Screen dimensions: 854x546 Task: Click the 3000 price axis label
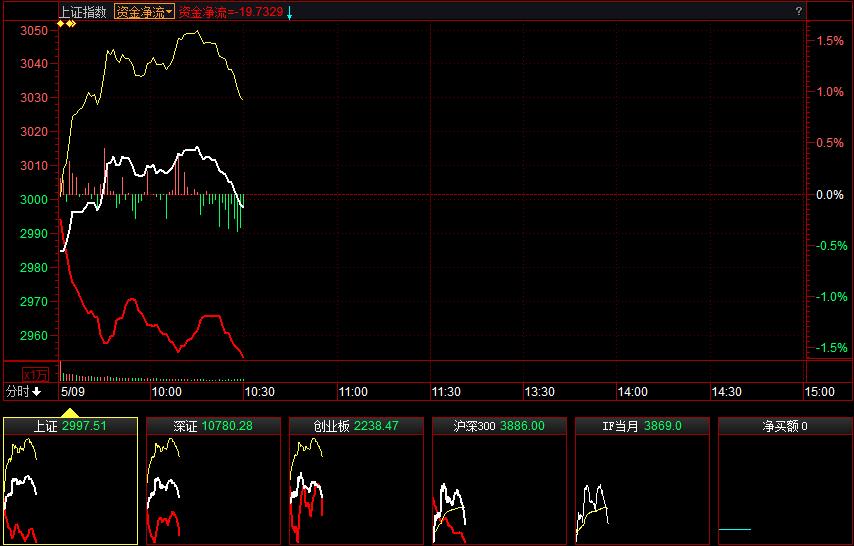pyautogui.click(x=33, y=200)
